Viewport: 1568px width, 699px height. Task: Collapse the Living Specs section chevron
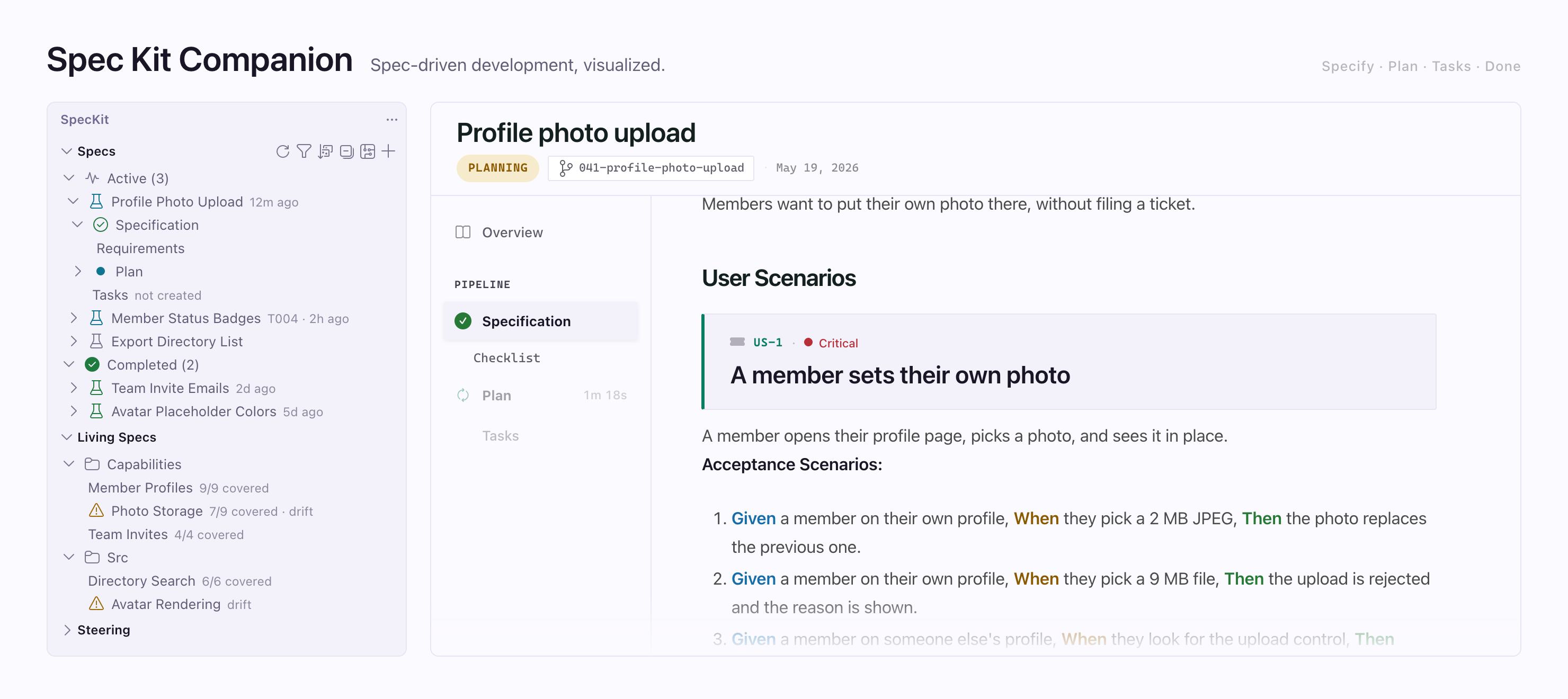(x=67, y=437)
